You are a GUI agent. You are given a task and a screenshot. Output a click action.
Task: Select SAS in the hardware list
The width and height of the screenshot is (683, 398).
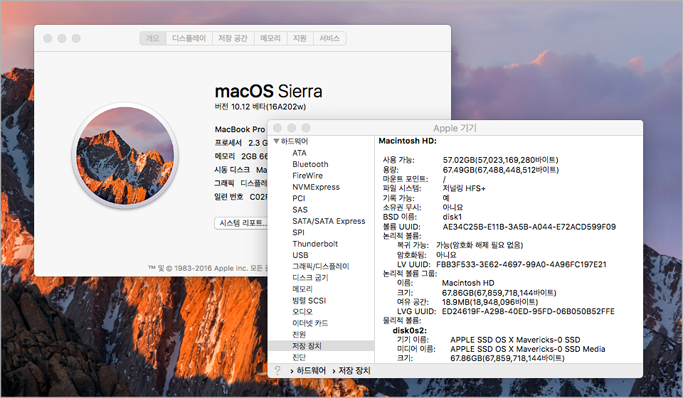coord(300,209)
